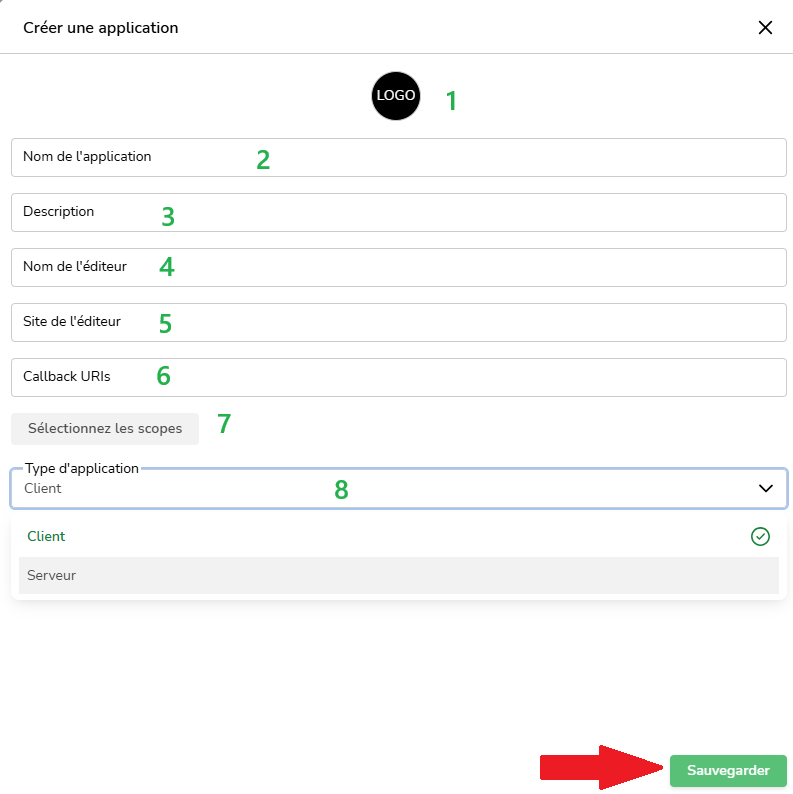
Task: Click the black LOGO upload circle
Action: click(396, 96)
